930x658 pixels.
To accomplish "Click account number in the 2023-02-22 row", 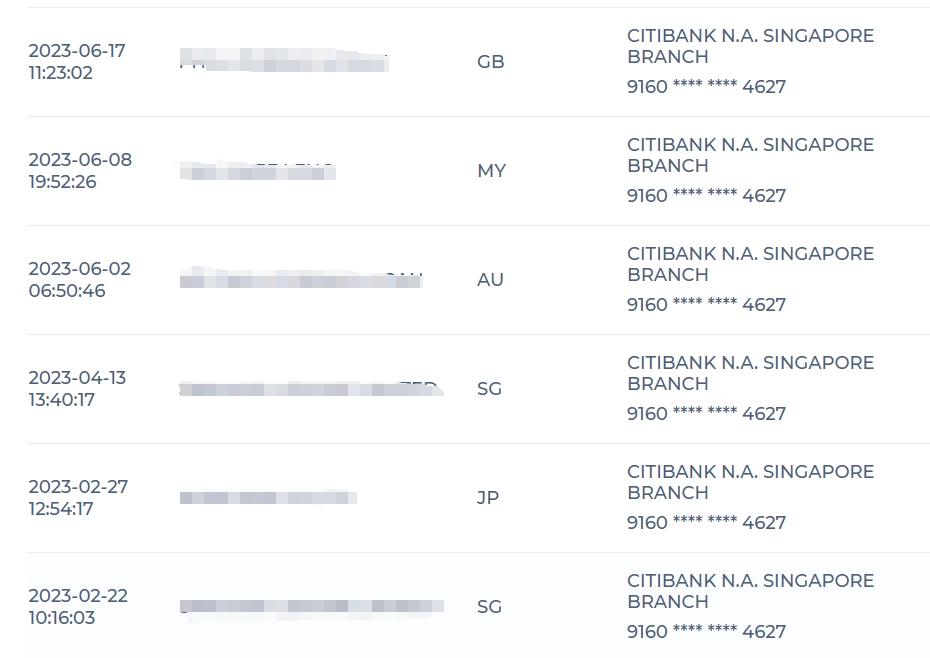I will click(706, 632).
